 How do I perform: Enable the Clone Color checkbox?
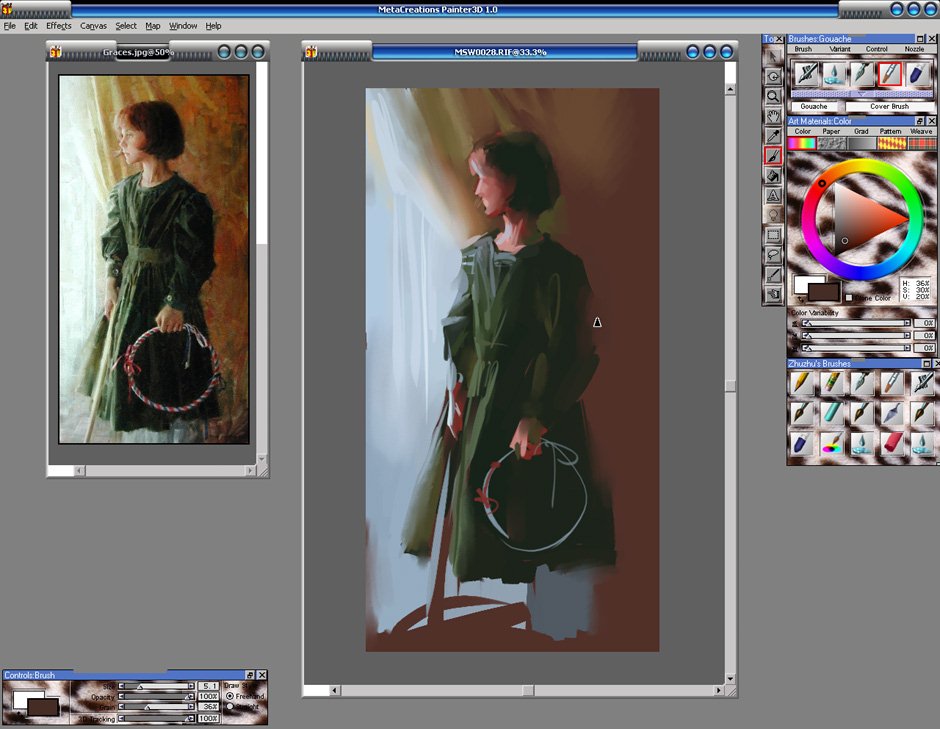coord(849,298)
